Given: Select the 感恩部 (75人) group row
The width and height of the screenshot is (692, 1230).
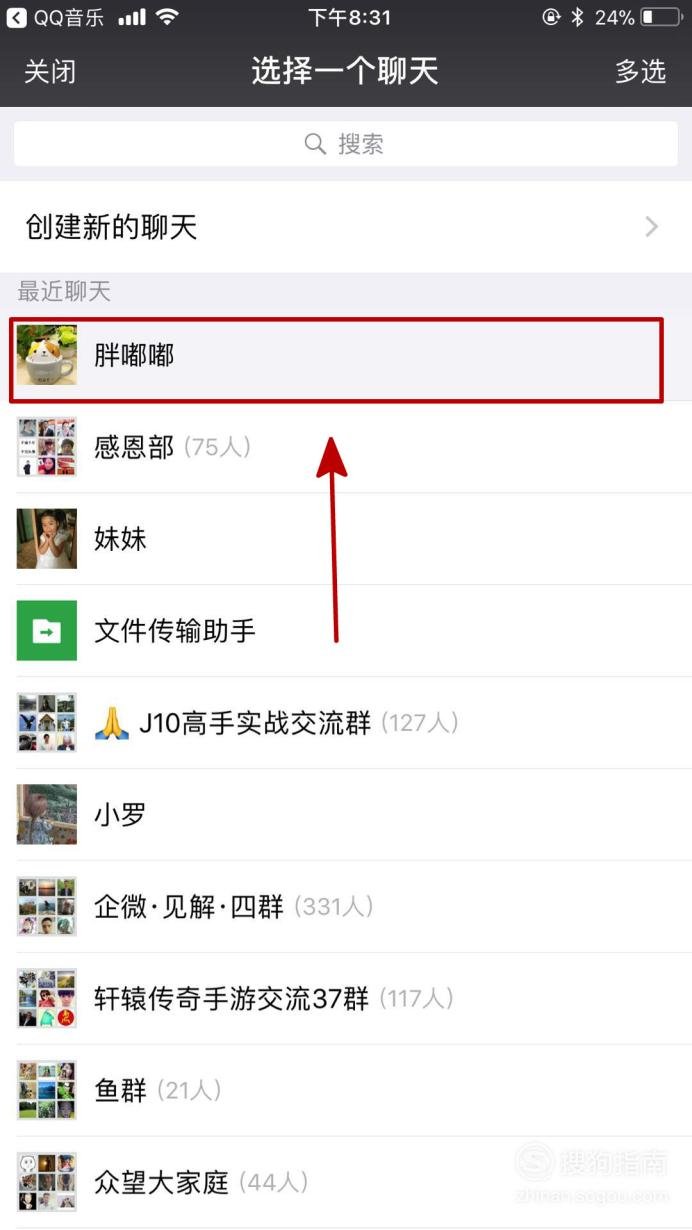Looking at the screenshot, I should [346, 447].
